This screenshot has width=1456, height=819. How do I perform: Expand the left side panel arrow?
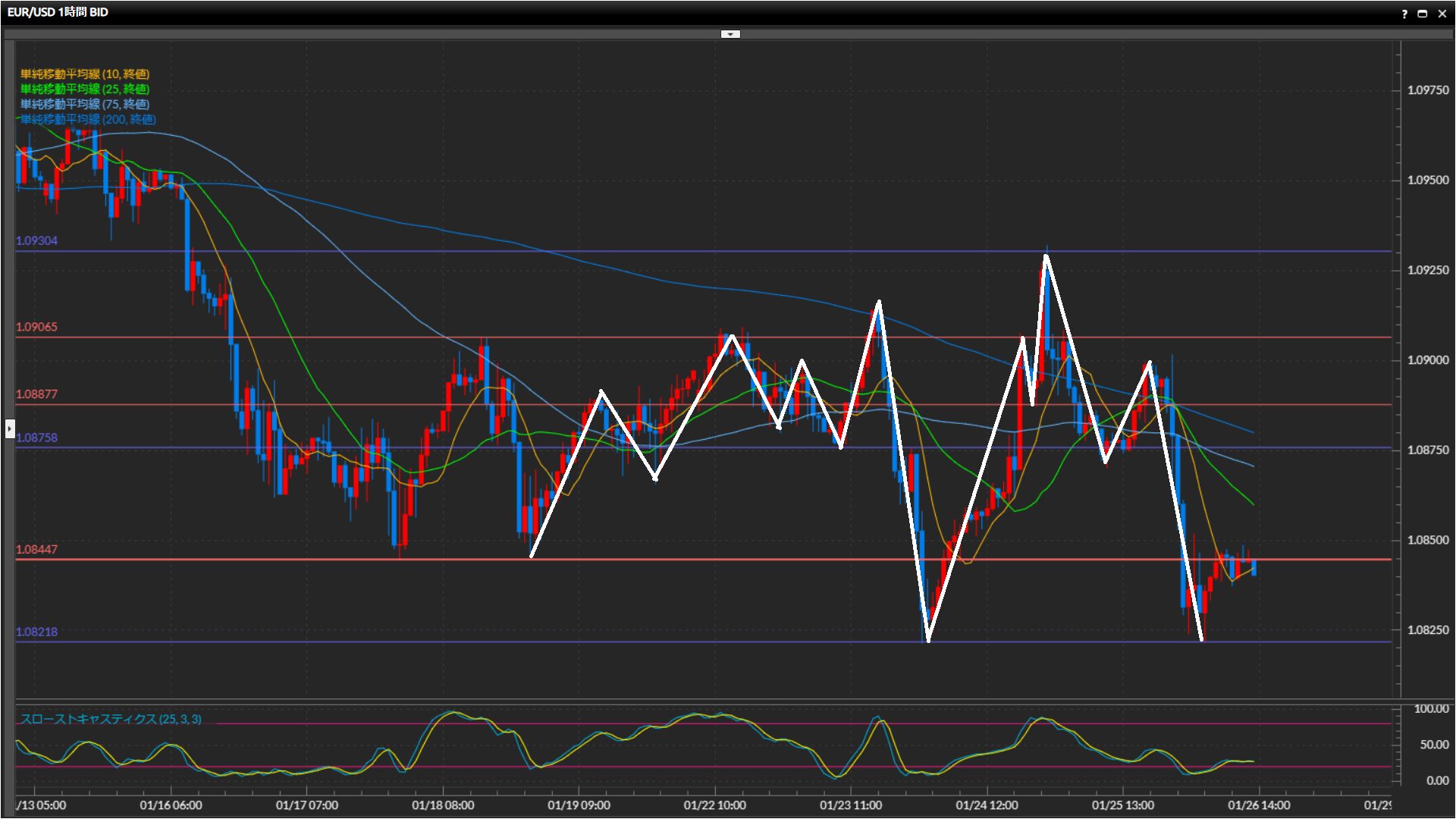pos(9,429)
